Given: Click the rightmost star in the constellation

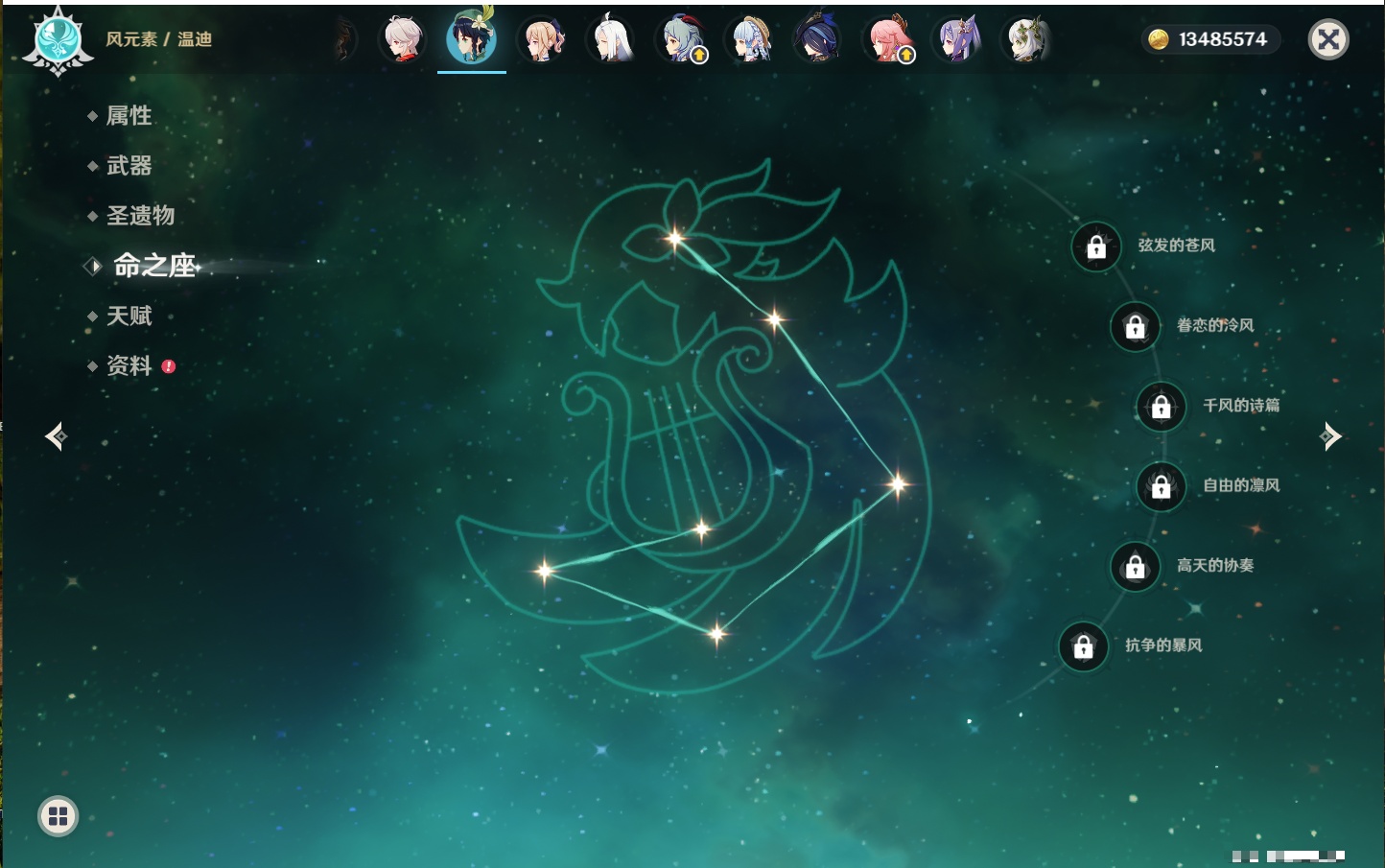Looking at the screenshot, I should coord(899,483).
